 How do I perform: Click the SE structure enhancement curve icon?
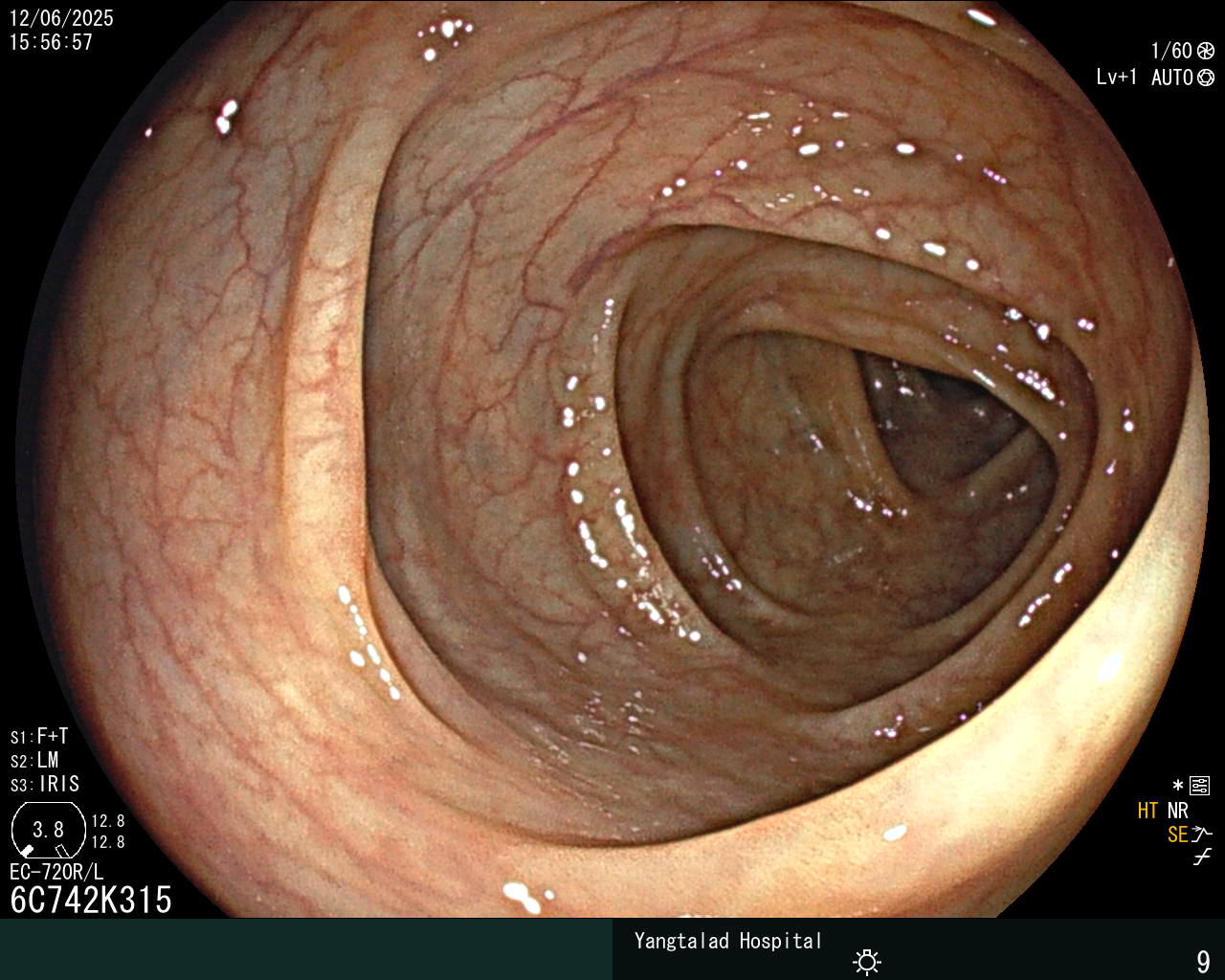(x=1202, y=835)
